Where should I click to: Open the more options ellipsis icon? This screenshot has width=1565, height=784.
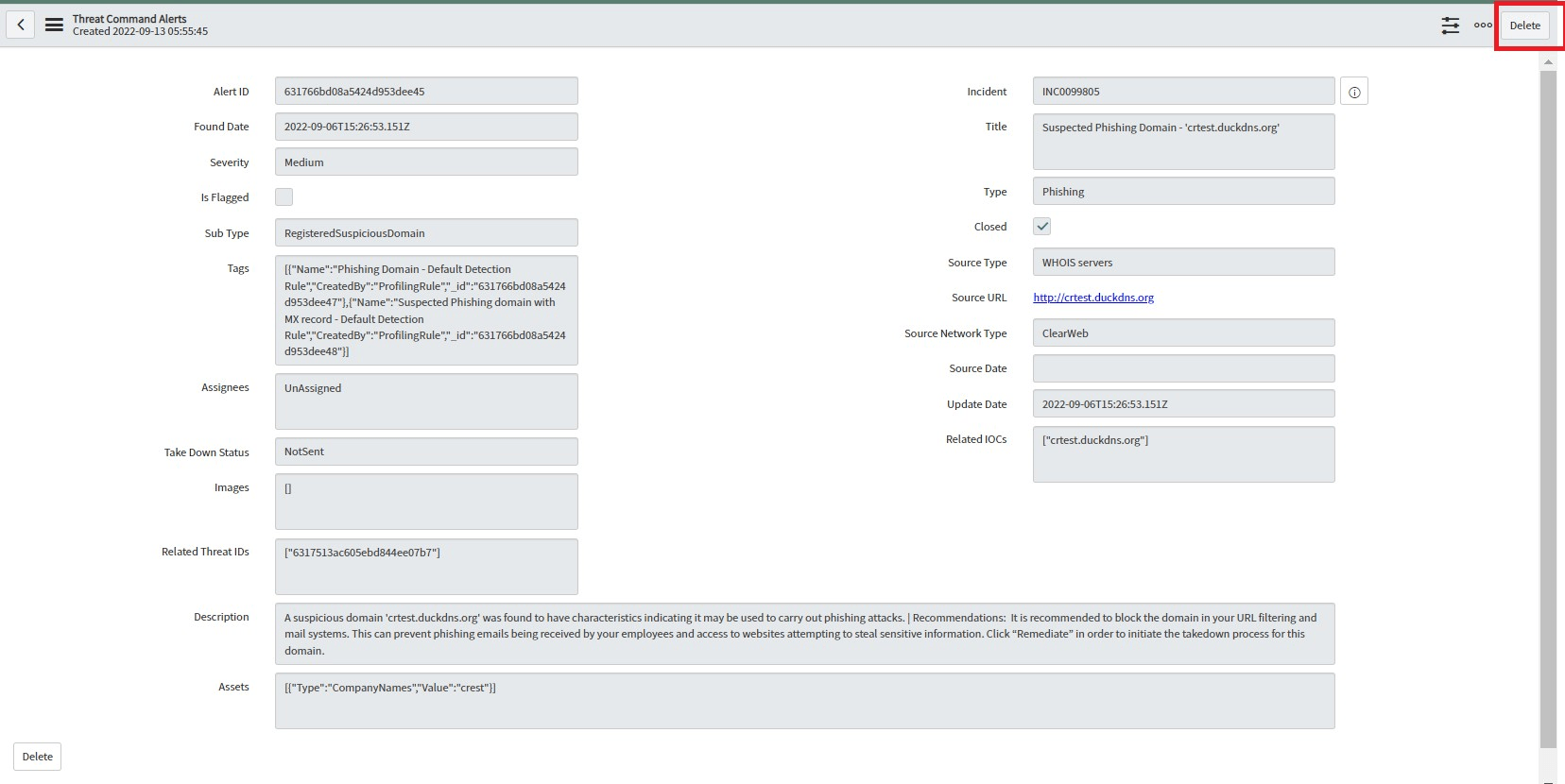[1483, 26]
